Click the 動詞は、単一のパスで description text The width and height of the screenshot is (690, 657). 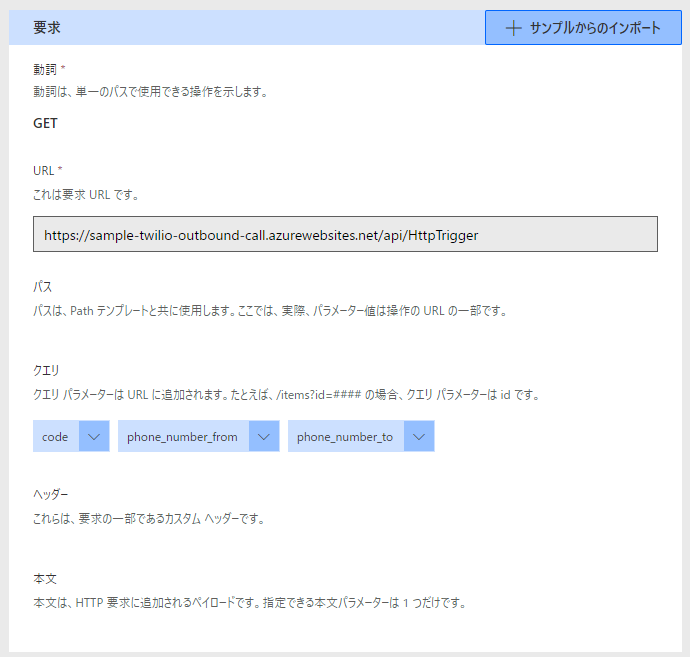click(150, 92)
